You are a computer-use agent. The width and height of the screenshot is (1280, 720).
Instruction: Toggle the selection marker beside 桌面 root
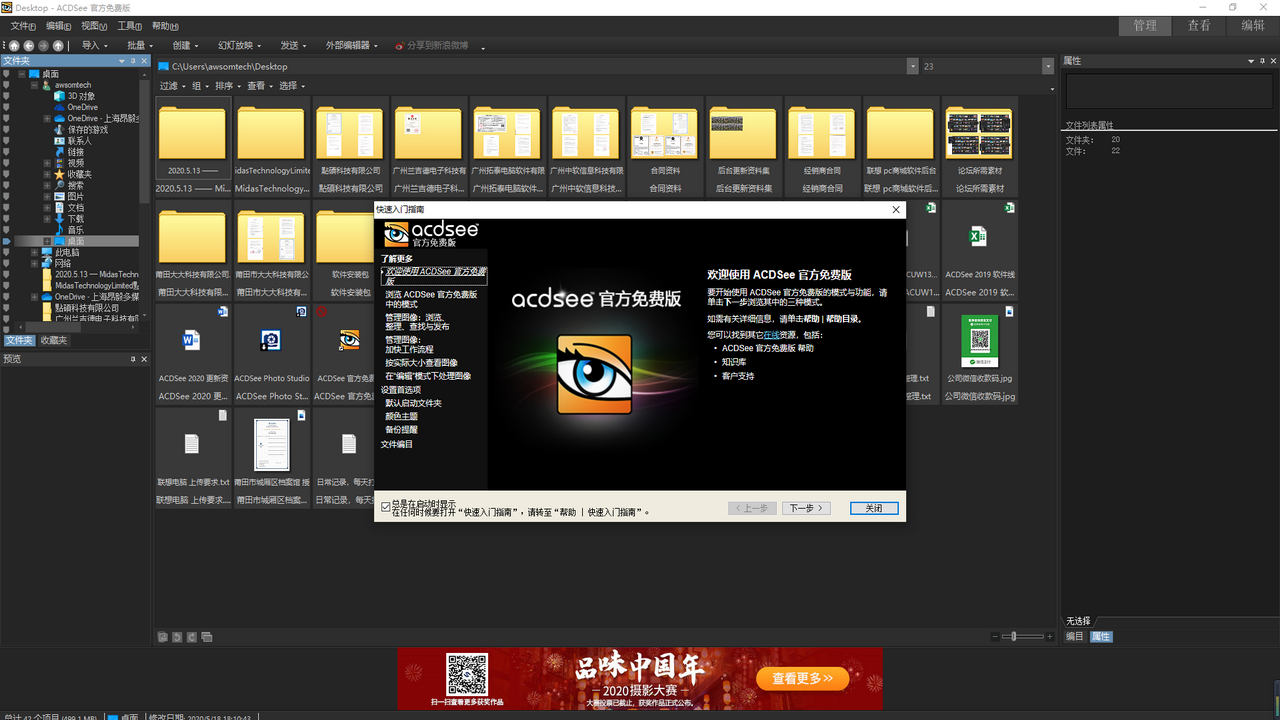tap(6, 74)
